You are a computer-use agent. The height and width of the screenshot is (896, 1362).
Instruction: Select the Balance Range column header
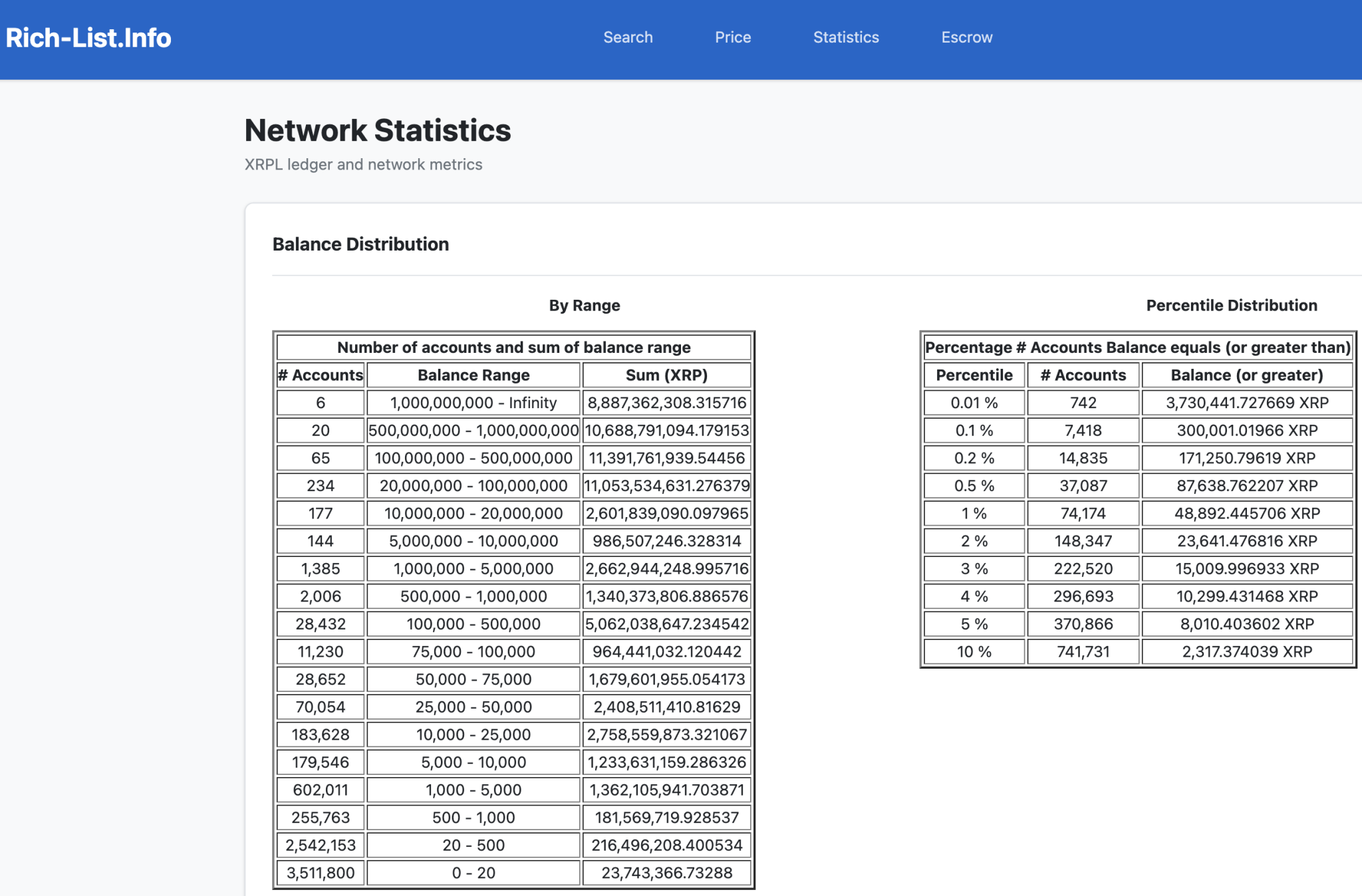473,375
